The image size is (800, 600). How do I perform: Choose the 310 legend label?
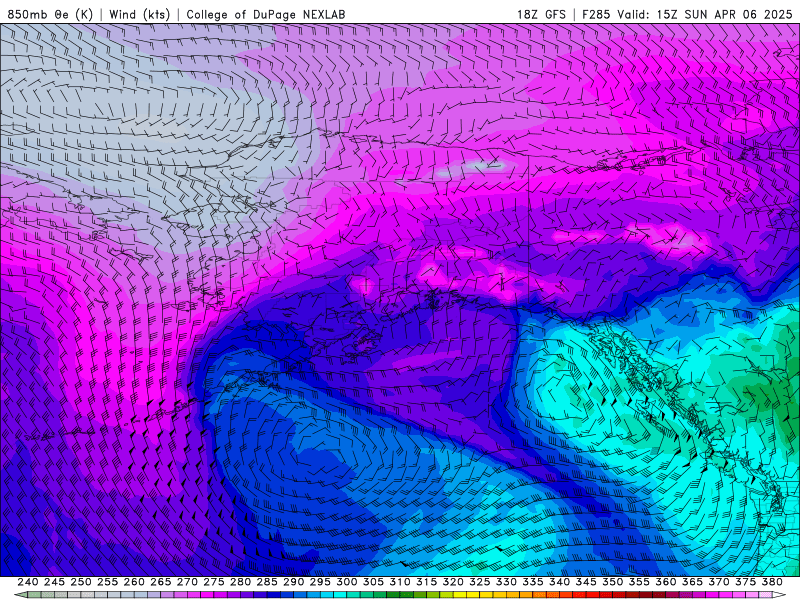click(399, 582)
